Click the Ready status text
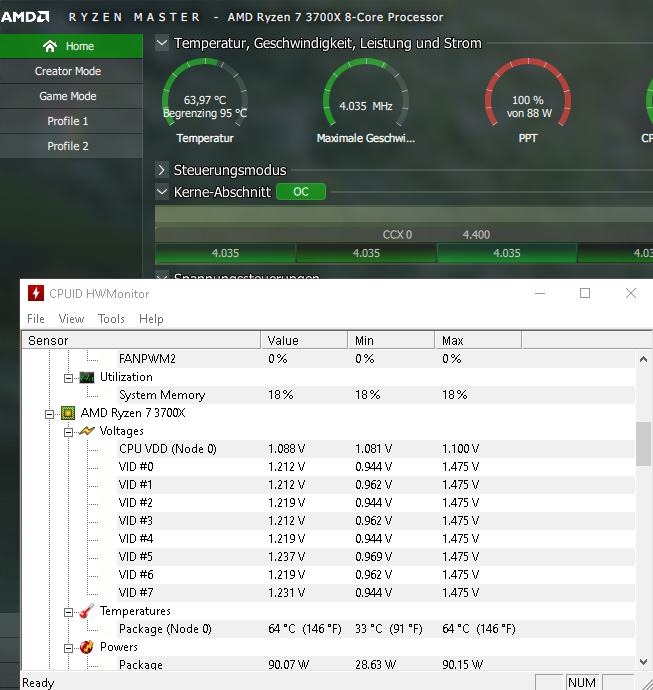Screen dimensions: 653x690 point(38,683)
